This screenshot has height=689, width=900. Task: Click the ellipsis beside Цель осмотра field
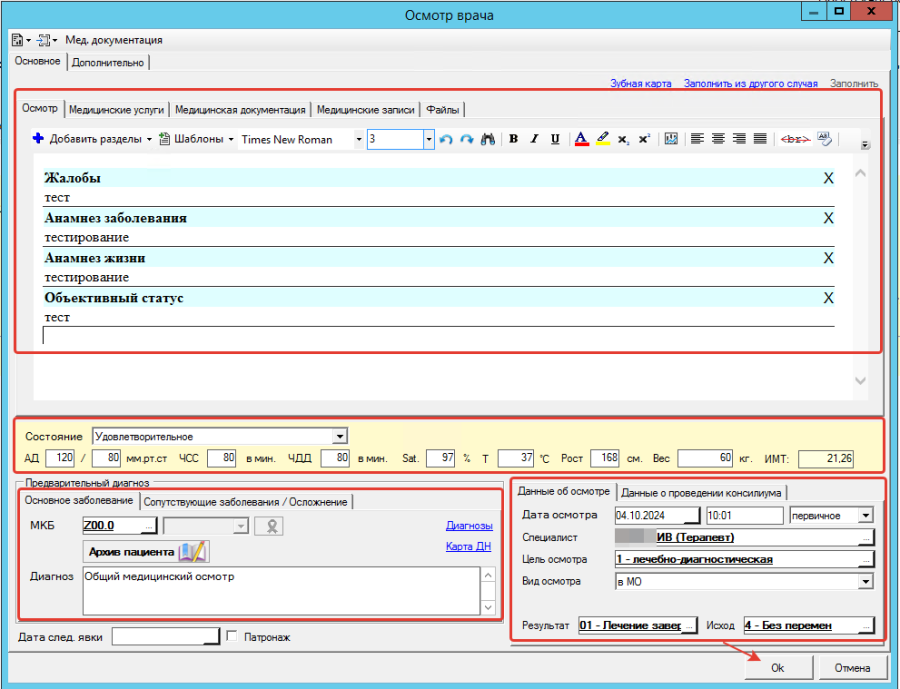867,560
